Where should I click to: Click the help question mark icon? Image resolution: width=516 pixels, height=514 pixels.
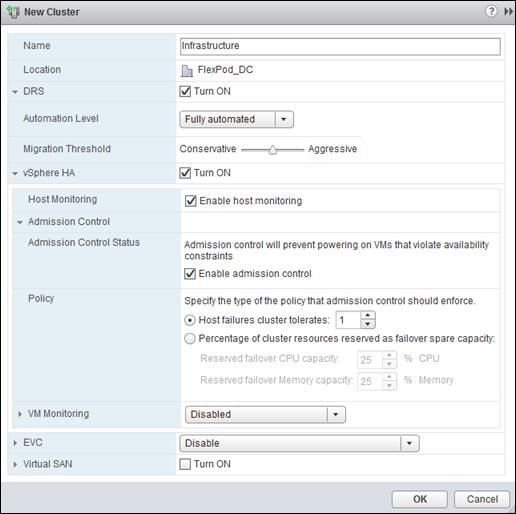pos(491,11)
